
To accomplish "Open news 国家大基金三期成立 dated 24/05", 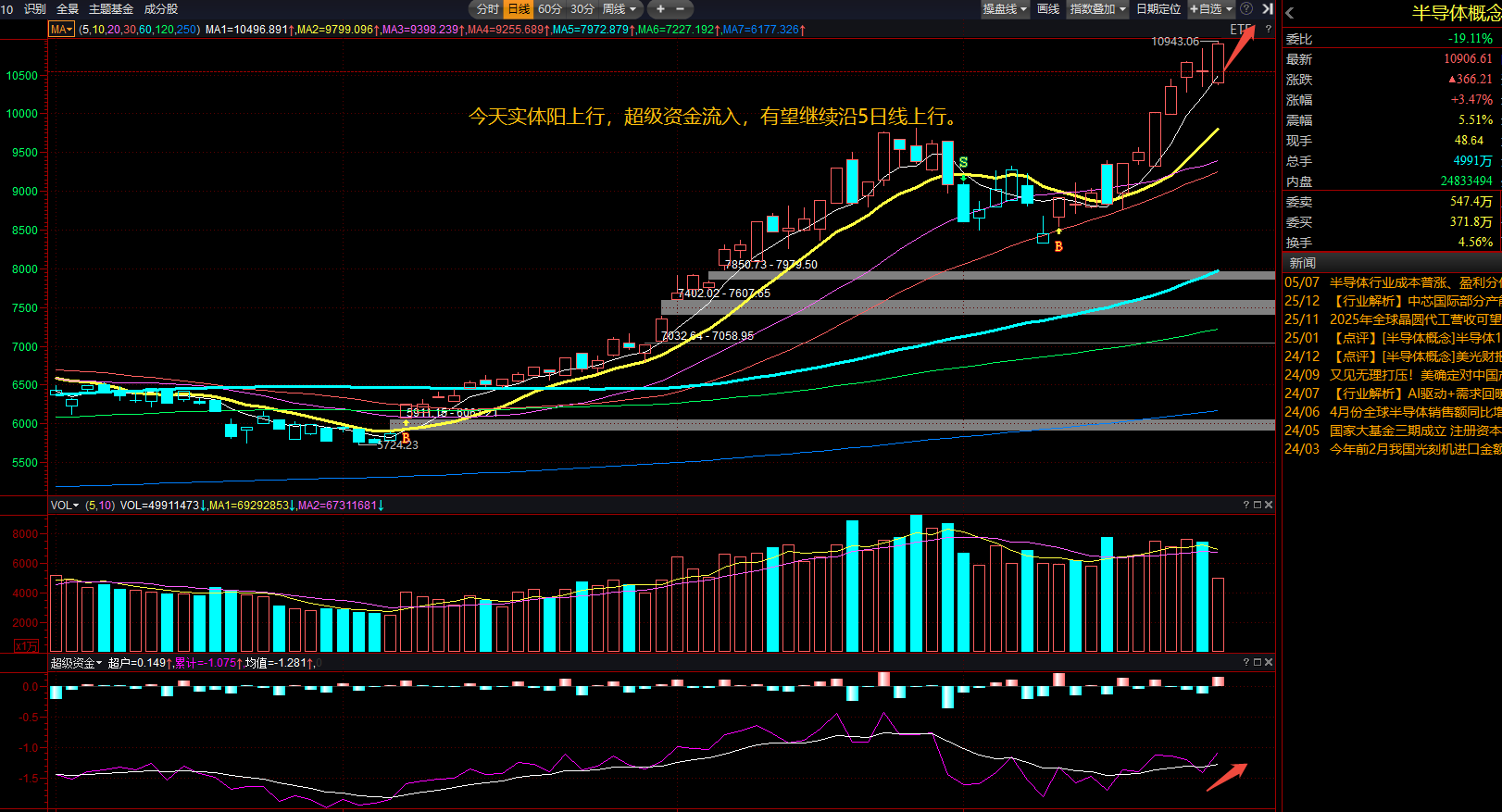I will coord(1392,431).
